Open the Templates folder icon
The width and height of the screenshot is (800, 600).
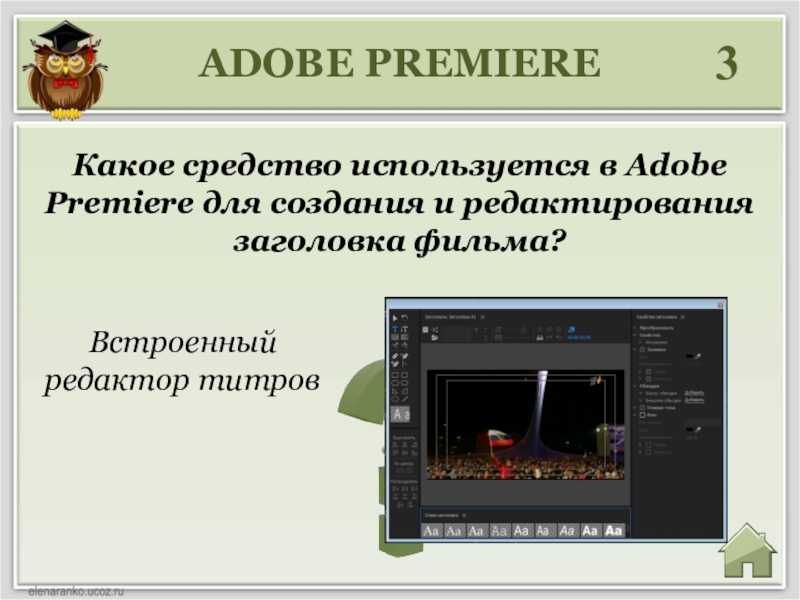click(x=435, y=338)
